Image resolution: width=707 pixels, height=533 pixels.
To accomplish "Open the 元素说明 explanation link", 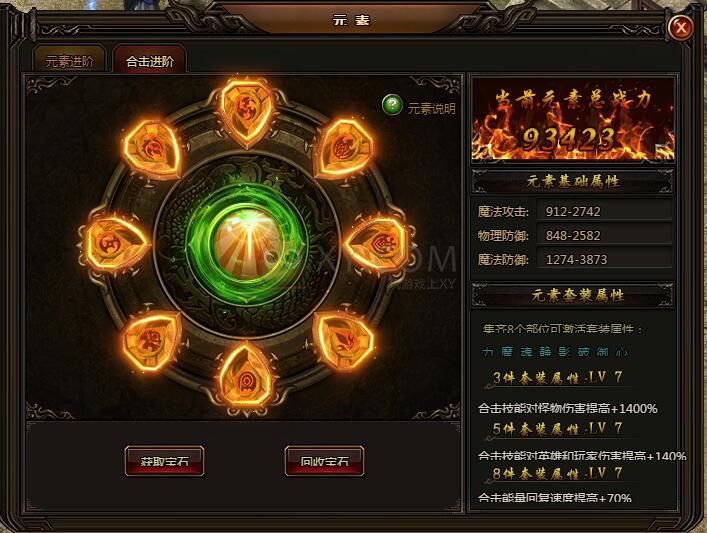I will (x=432, y=109).
